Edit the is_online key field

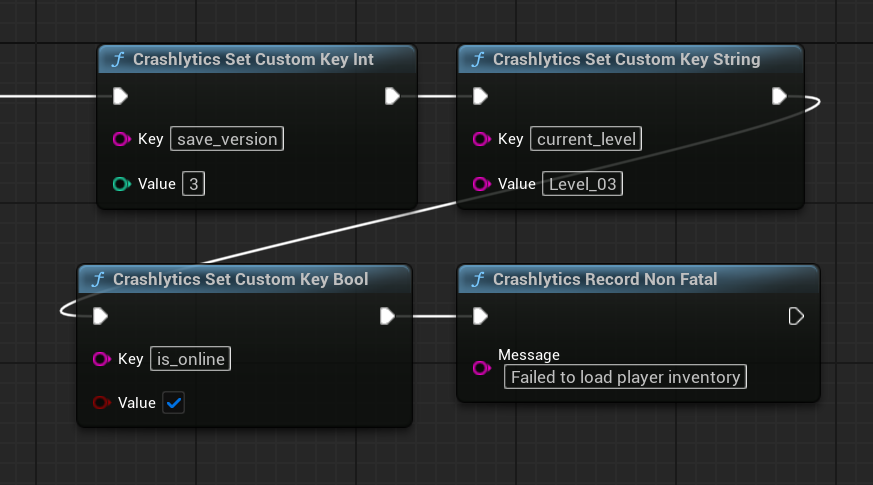pyautogui.click(x=189, y=359)
